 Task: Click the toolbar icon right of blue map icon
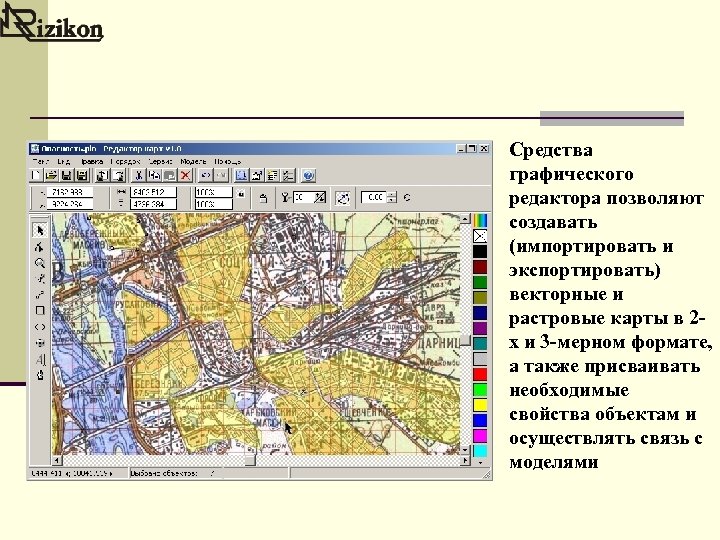pyautogui.click(x=257, y=175)
